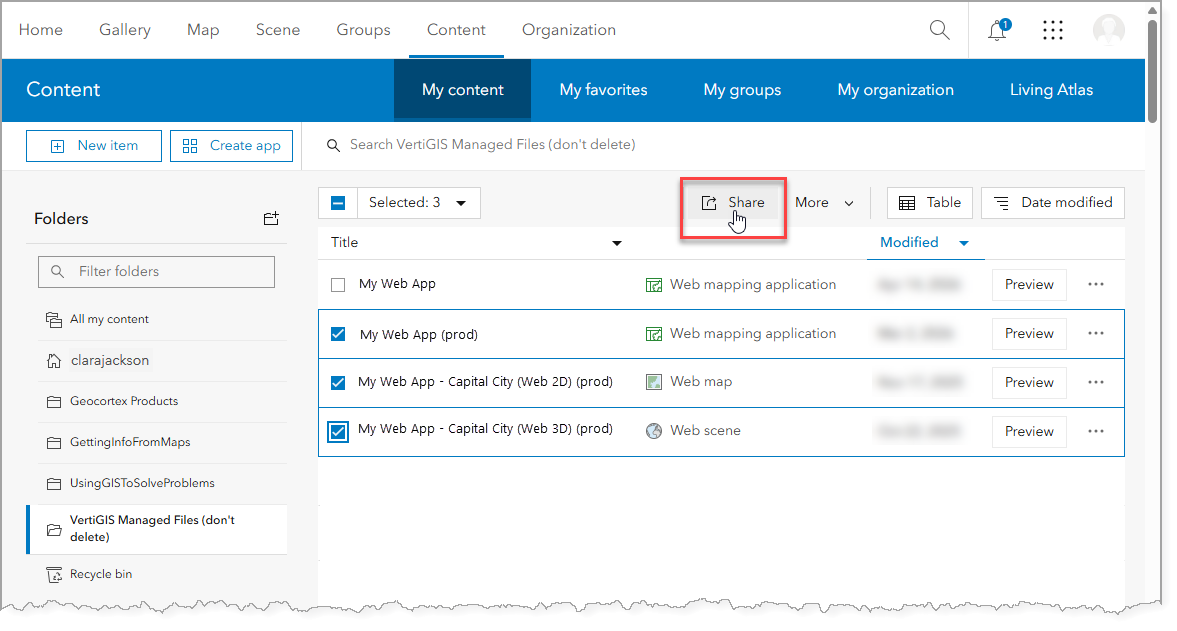Create a new folder icon beside Folders
The height and width of the screenshot is (631, 1177).
click(x=271, y=218)
